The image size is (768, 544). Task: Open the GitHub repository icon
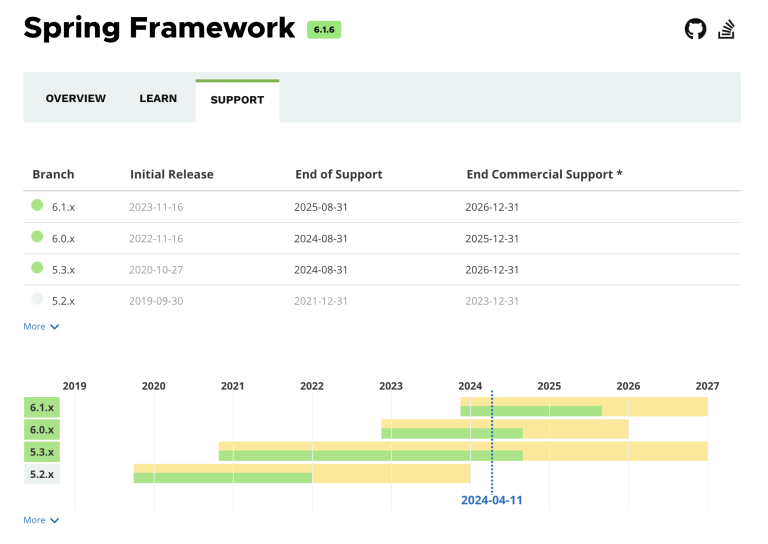point(696,29)
